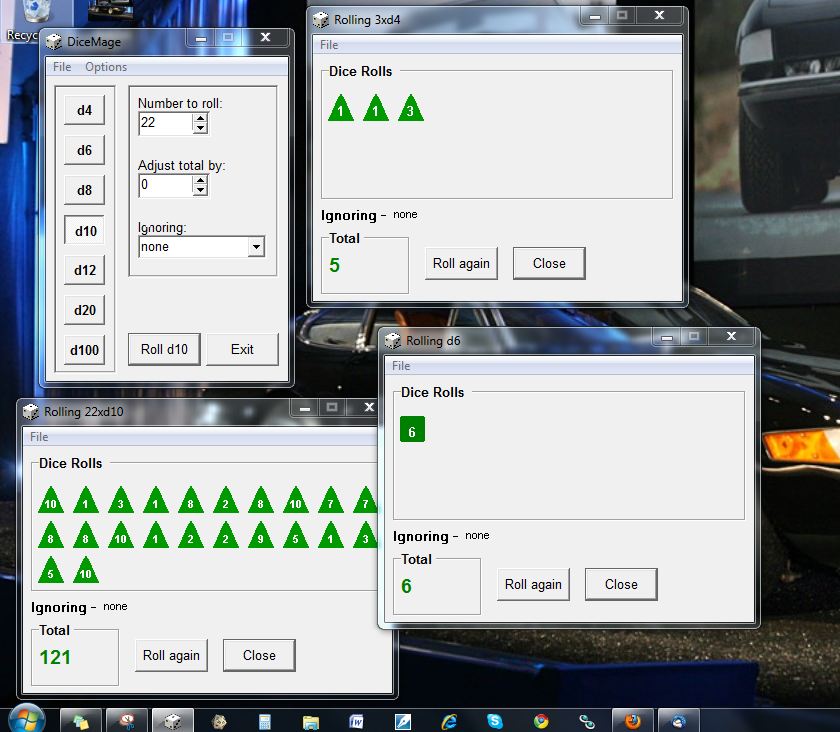Decrease the Adjust total by value
The width and height of the screenshot is (840, 732).
200,191
